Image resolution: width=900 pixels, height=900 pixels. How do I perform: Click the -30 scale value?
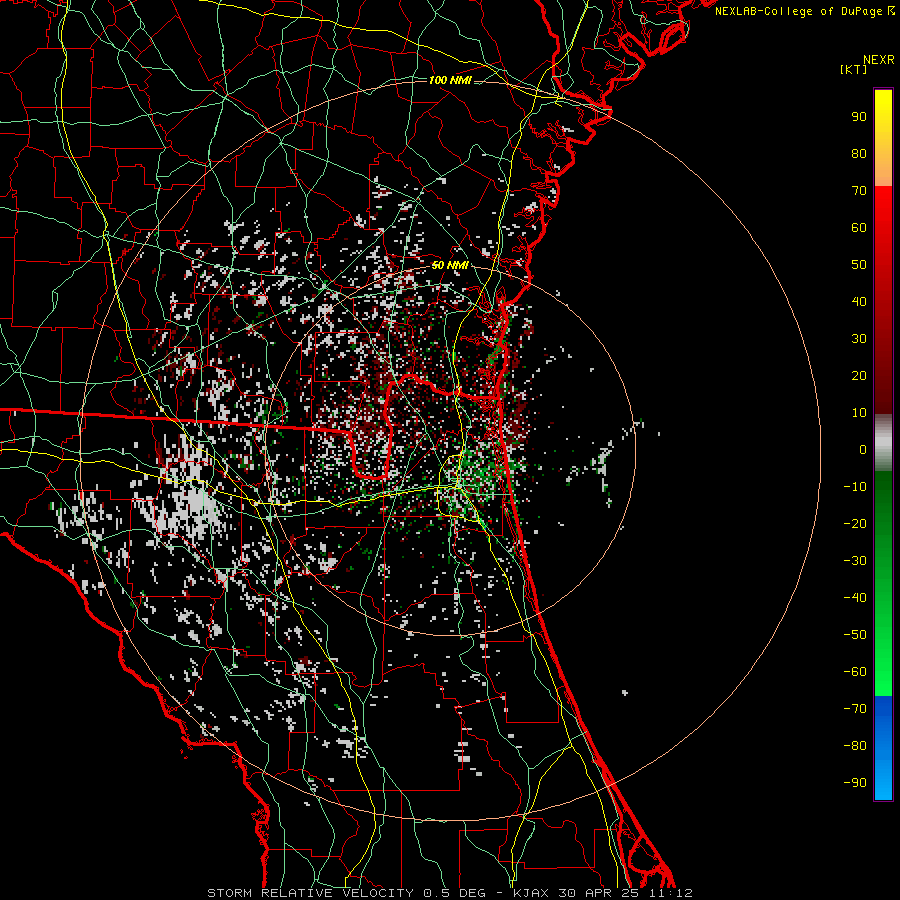click(855, 561)
